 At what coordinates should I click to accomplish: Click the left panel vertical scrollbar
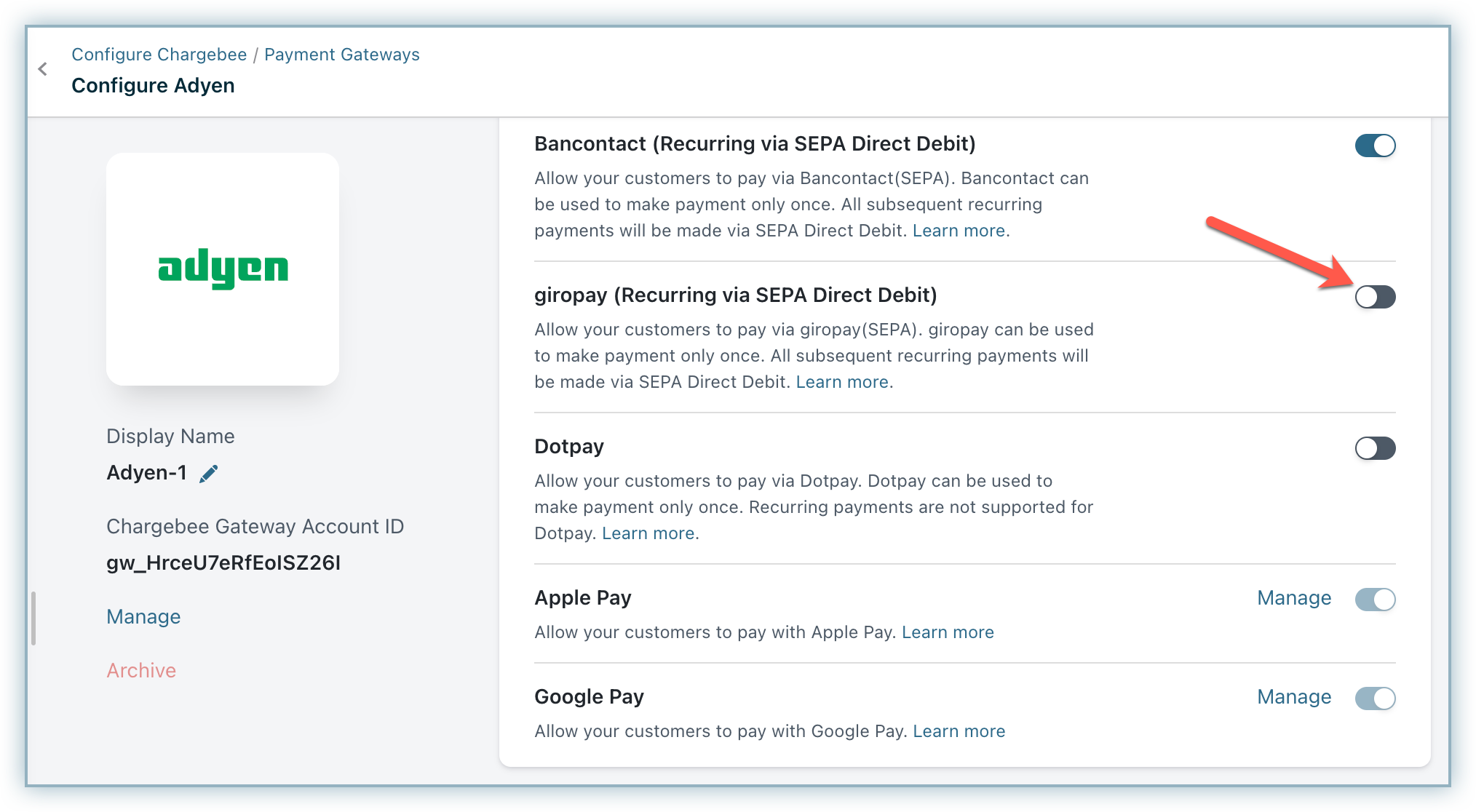pos(33,618)
